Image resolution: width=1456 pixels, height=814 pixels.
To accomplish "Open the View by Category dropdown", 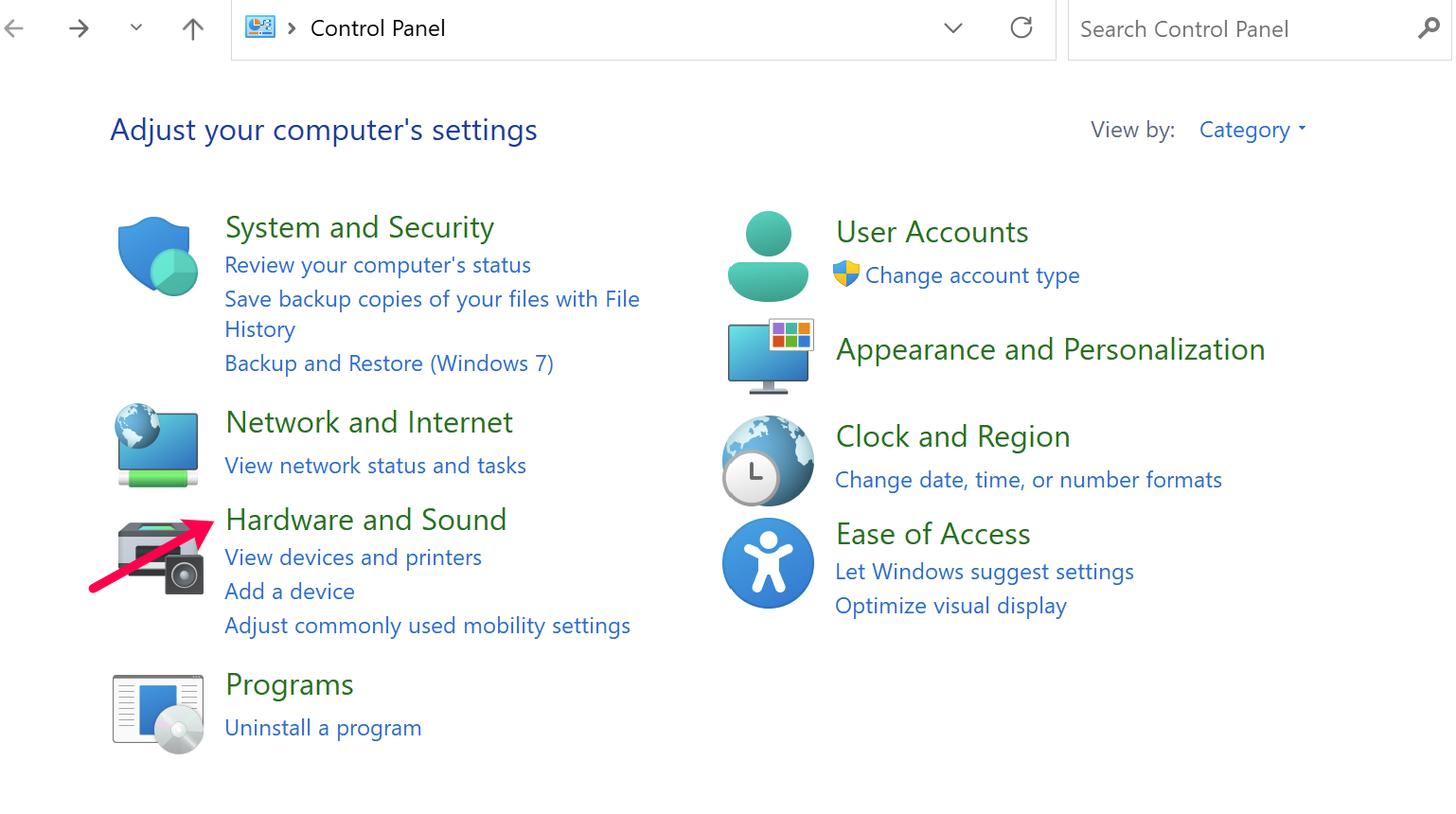I will [x=1252, y=130].
